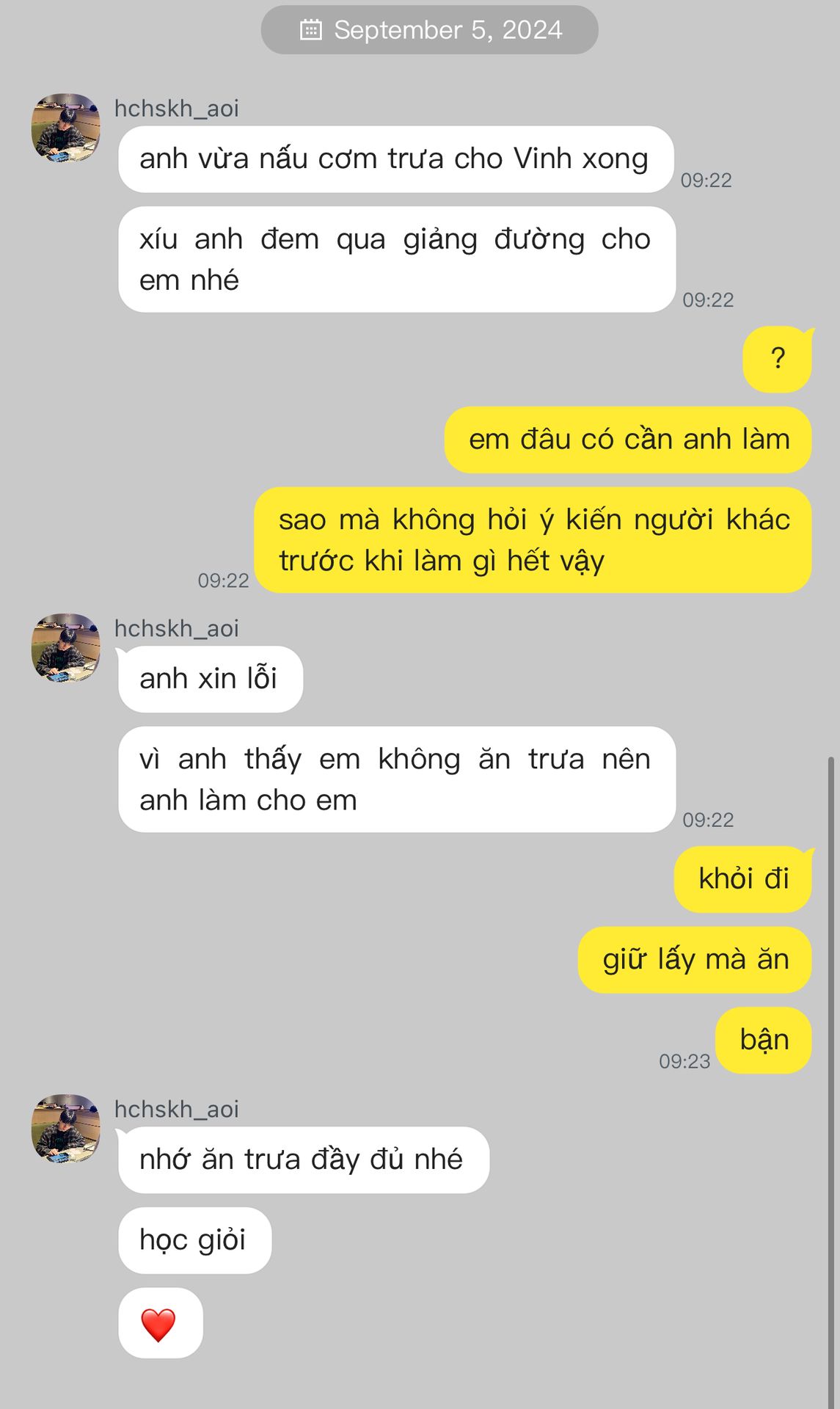
Task: Open hchskh_aoi's top profile avatar
Action: coord(66,128)
